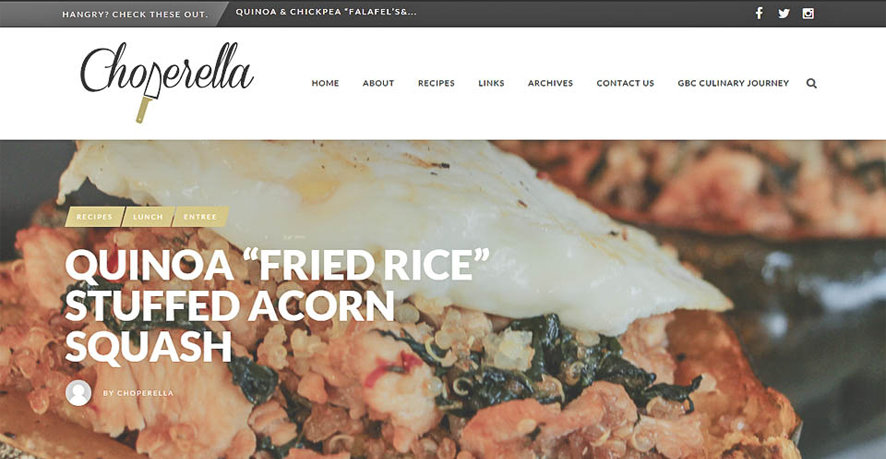The width and height of the screenshot is (886, 459).
Task: Open the Recipes menu
Action: 436,83
